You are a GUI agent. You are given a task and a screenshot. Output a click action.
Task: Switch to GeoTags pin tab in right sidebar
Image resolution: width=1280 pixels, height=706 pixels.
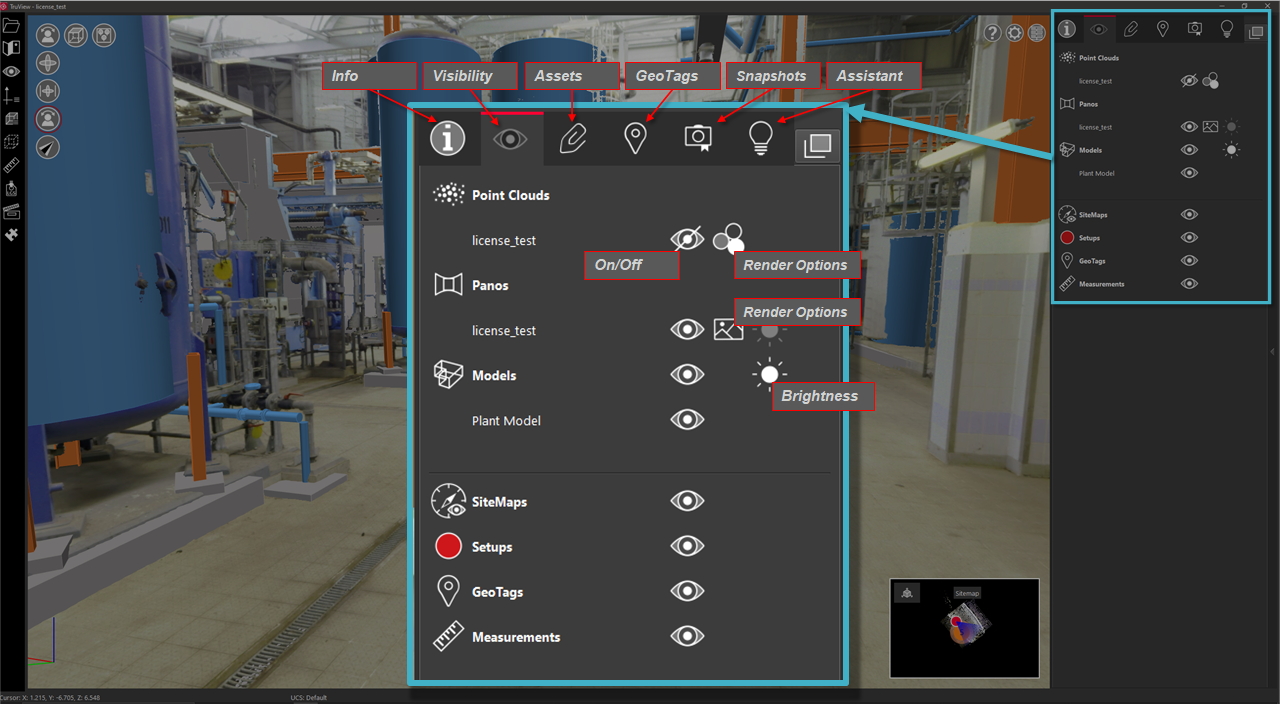pyautogui.click(x=1162, y=29)
